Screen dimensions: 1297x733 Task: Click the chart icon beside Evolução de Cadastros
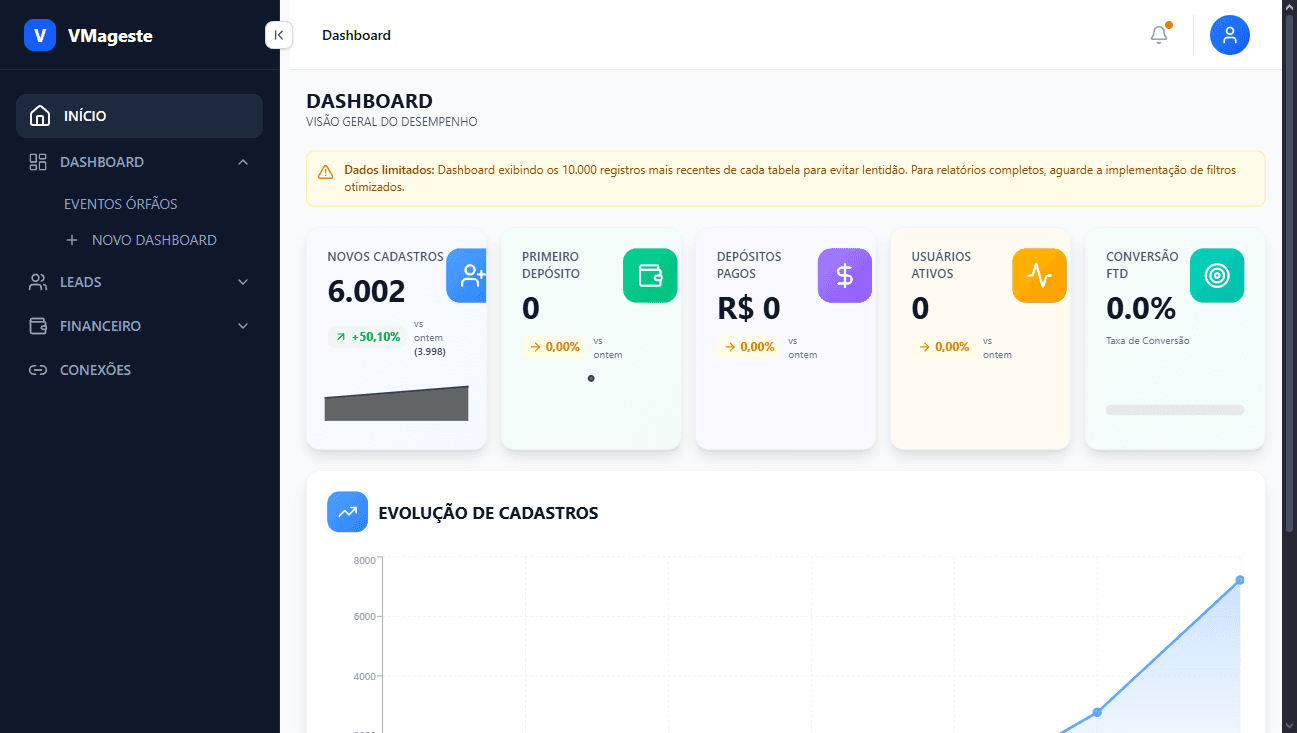pos(347,511)
